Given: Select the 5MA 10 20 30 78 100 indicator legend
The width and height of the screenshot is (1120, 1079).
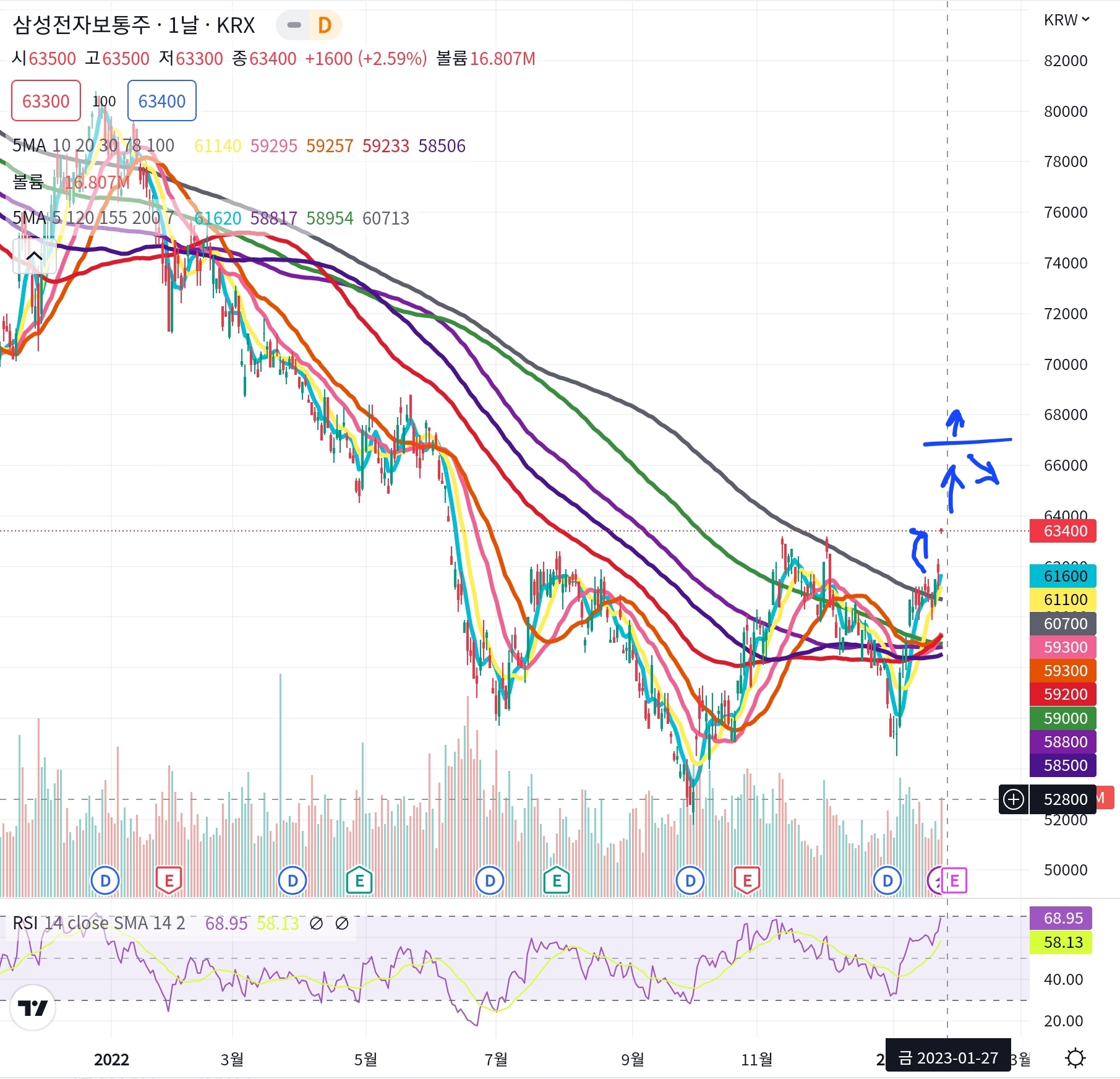Looking at the screenshot, I should pos(93,146).
